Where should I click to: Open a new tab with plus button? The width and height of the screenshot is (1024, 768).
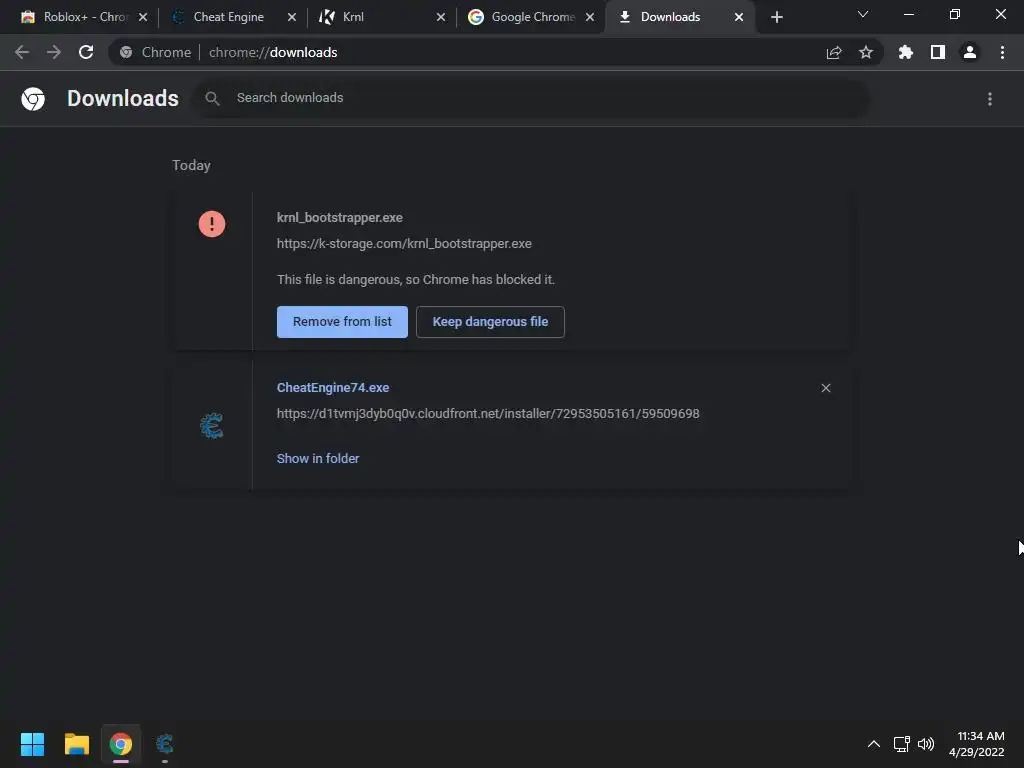click(x=776, y=17)
